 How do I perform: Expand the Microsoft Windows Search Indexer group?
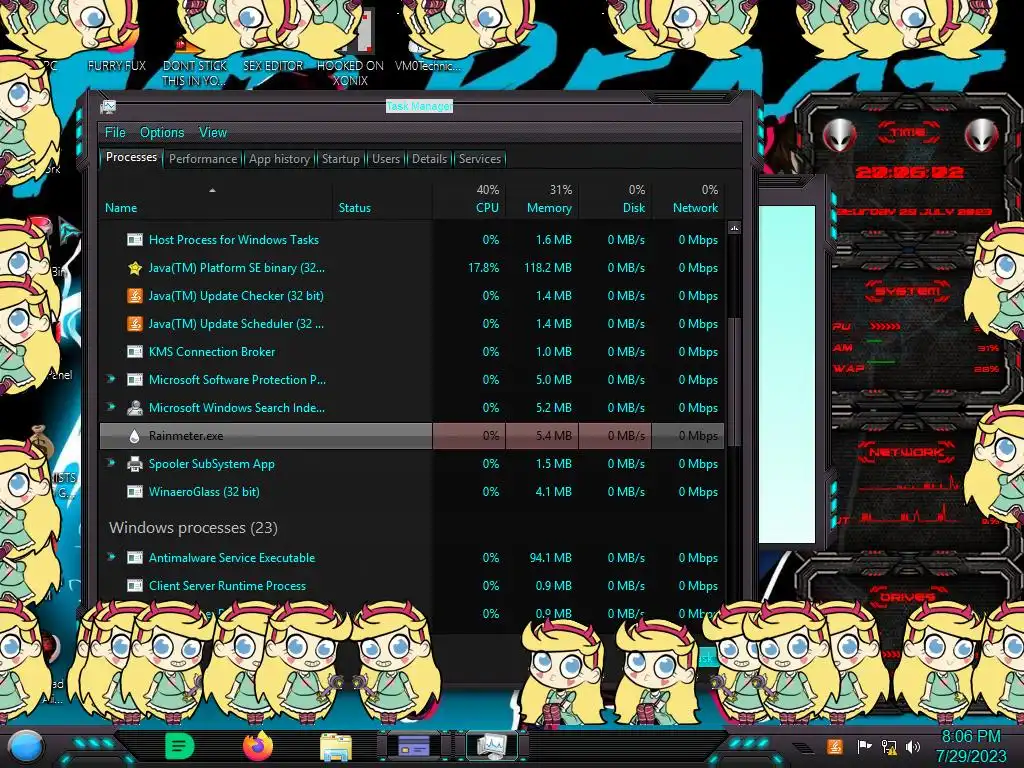111,407
